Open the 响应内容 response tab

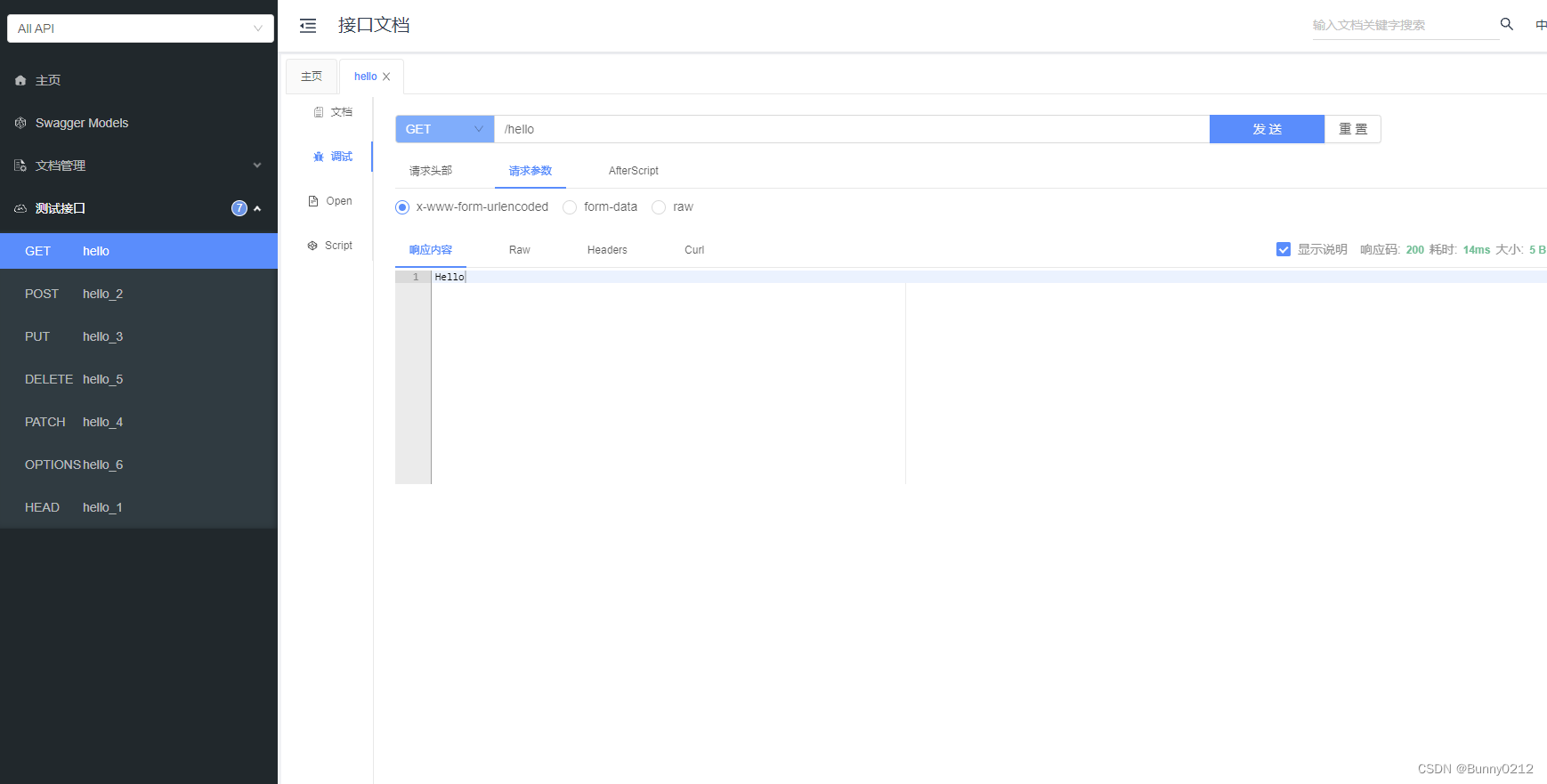[431, 250]
